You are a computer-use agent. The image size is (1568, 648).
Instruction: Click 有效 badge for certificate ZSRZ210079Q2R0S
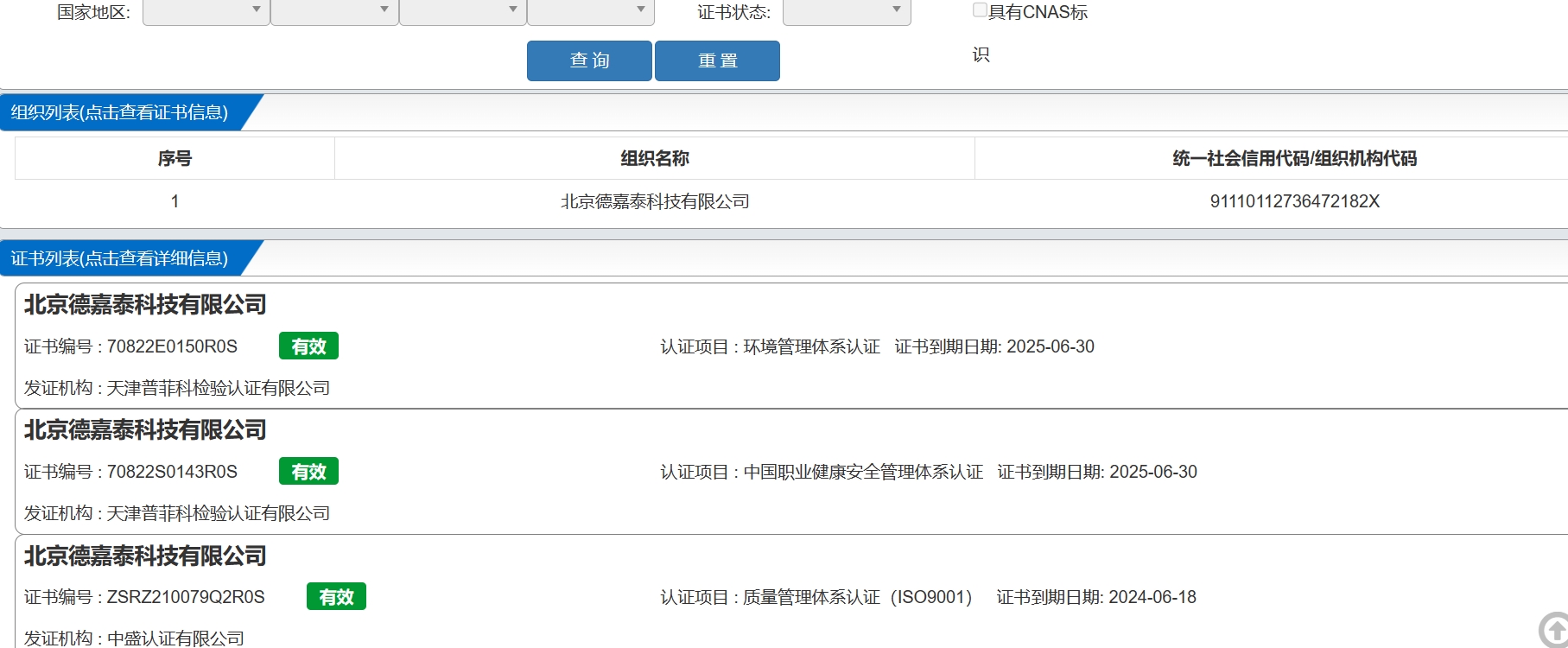[336, 596]
